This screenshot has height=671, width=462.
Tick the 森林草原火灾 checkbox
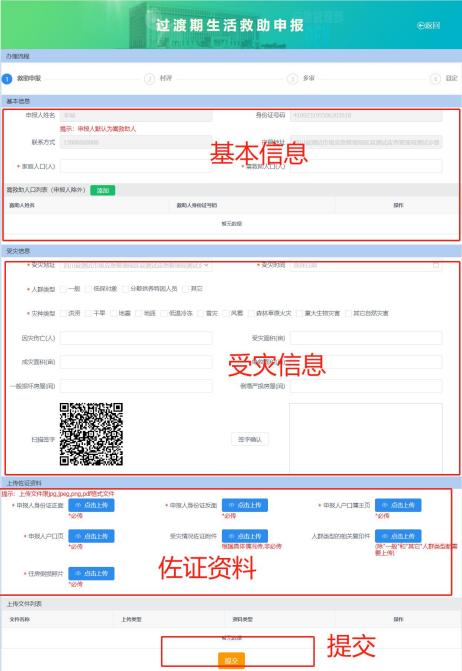click(x=252, y=313)
